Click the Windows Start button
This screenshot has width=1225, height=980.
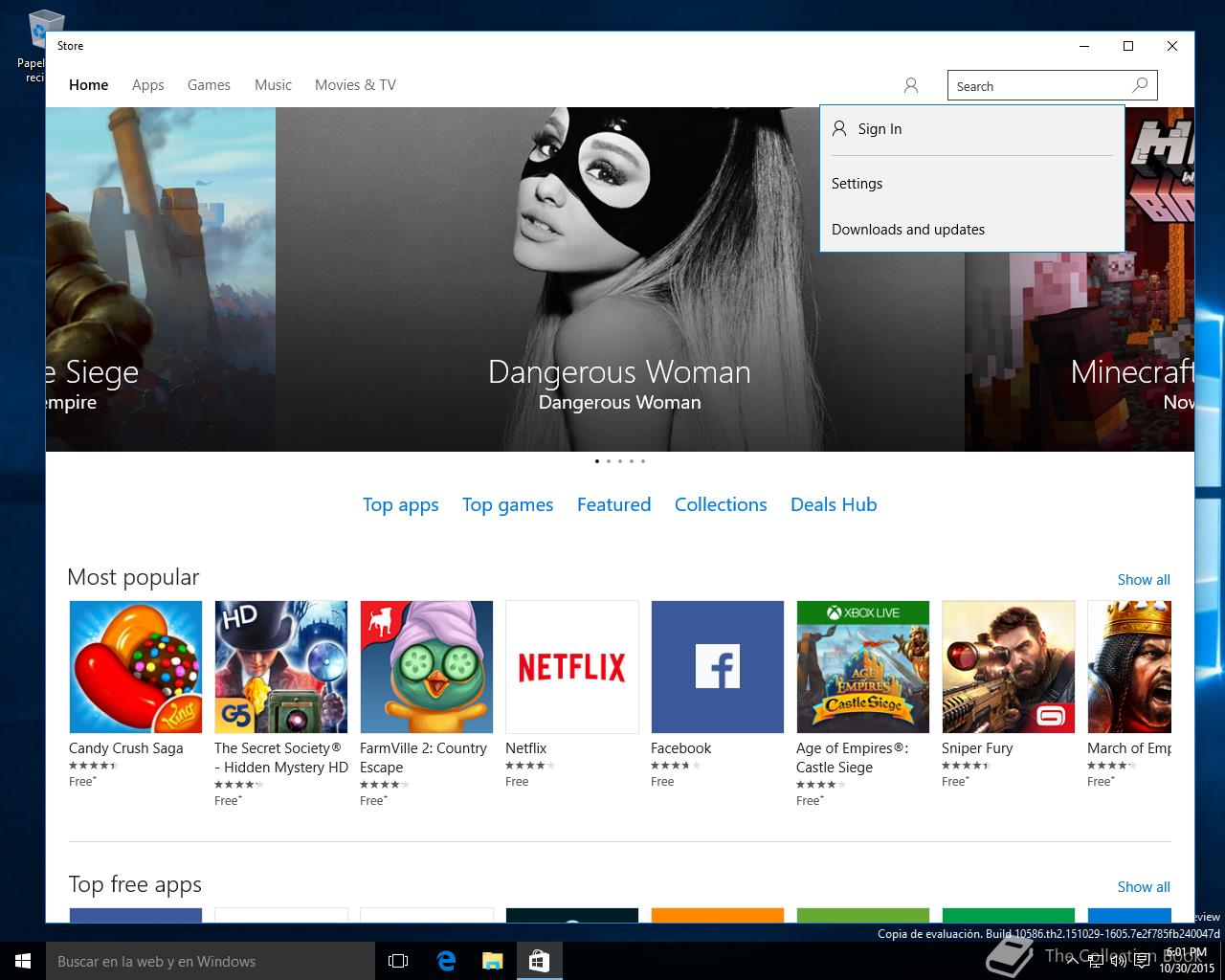23,961
